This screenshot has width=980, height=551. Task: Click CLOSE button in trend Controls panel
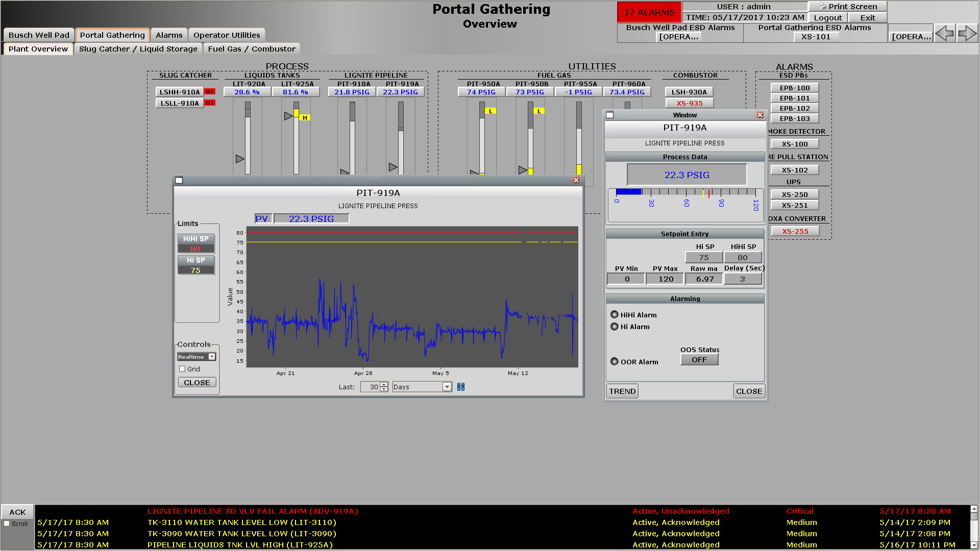coord(197,382)
